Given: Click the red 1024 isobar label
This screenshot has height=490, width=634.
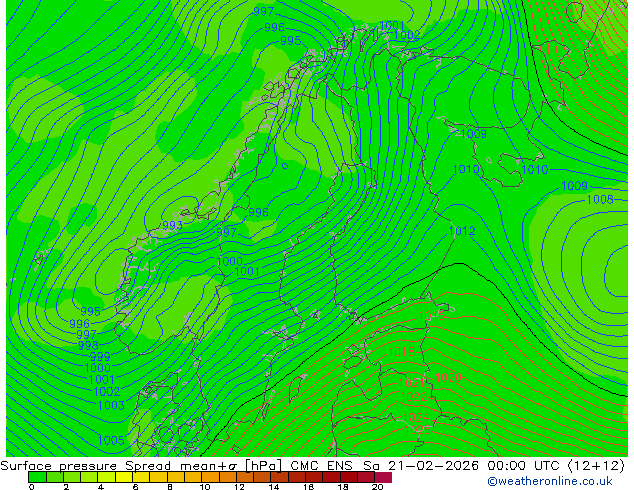Looking at the screenshot, I should [416, 417].
